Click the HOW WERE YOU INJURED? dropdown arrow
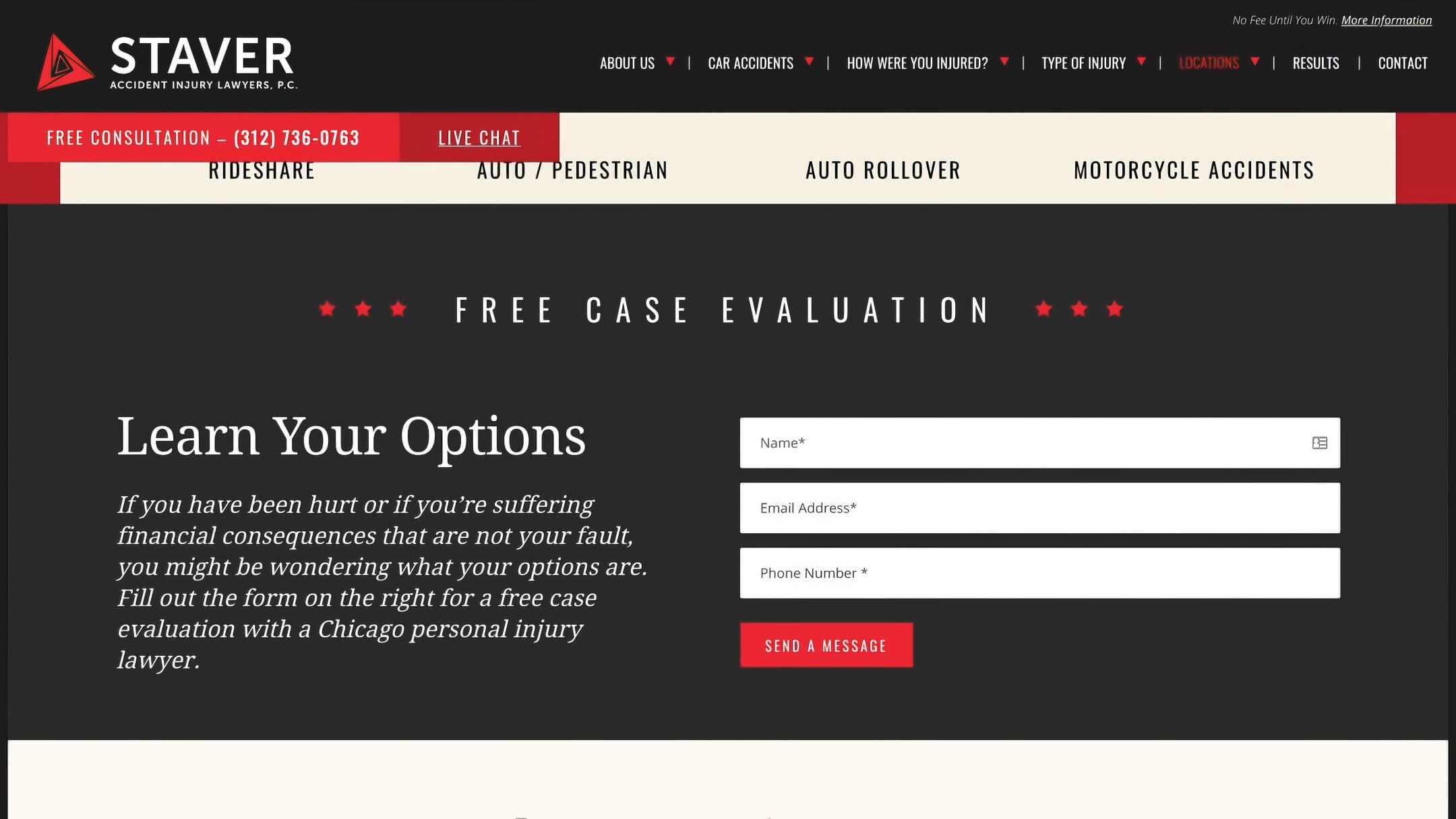The width and height of the screenshot is (1456, 819). point(1003,62)
